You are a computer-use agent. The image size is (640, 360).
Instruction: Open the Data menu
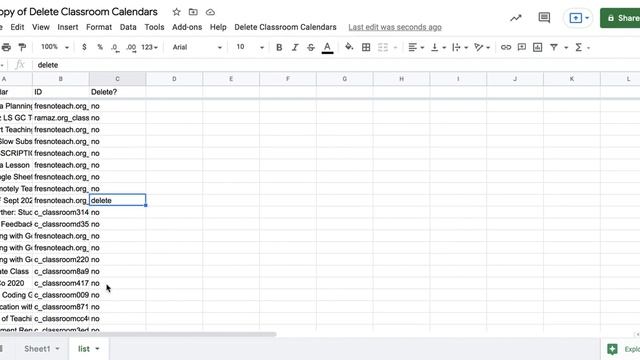click(128, 27)
